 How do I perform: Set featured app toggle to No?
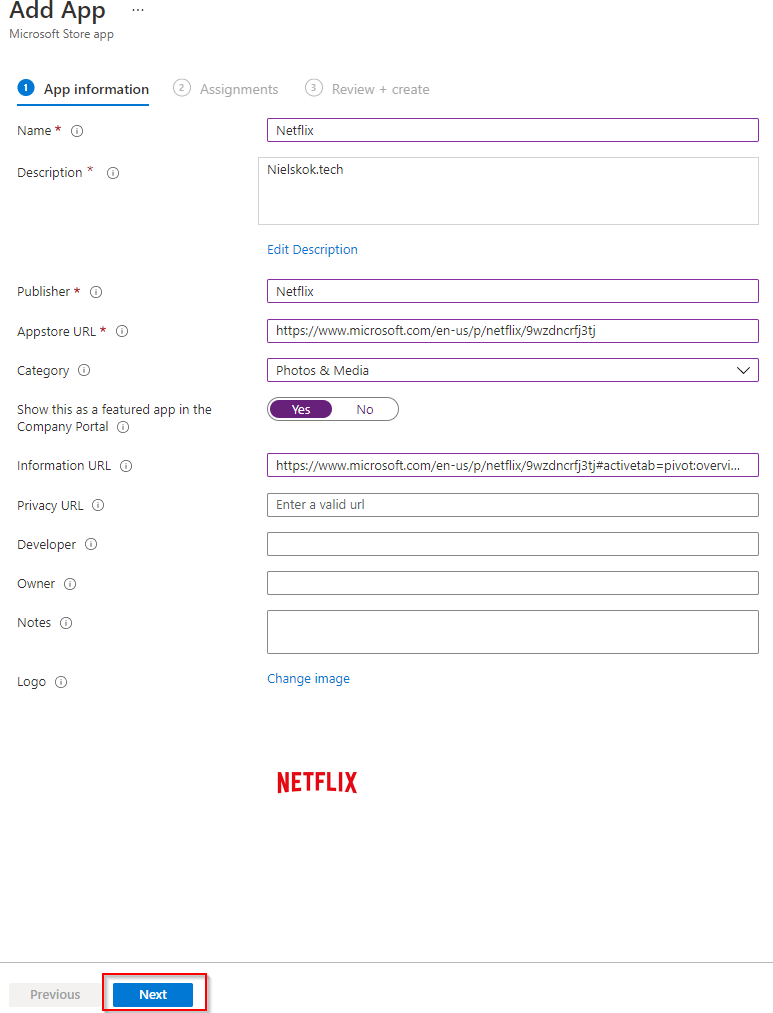click(x=365, y=410)
